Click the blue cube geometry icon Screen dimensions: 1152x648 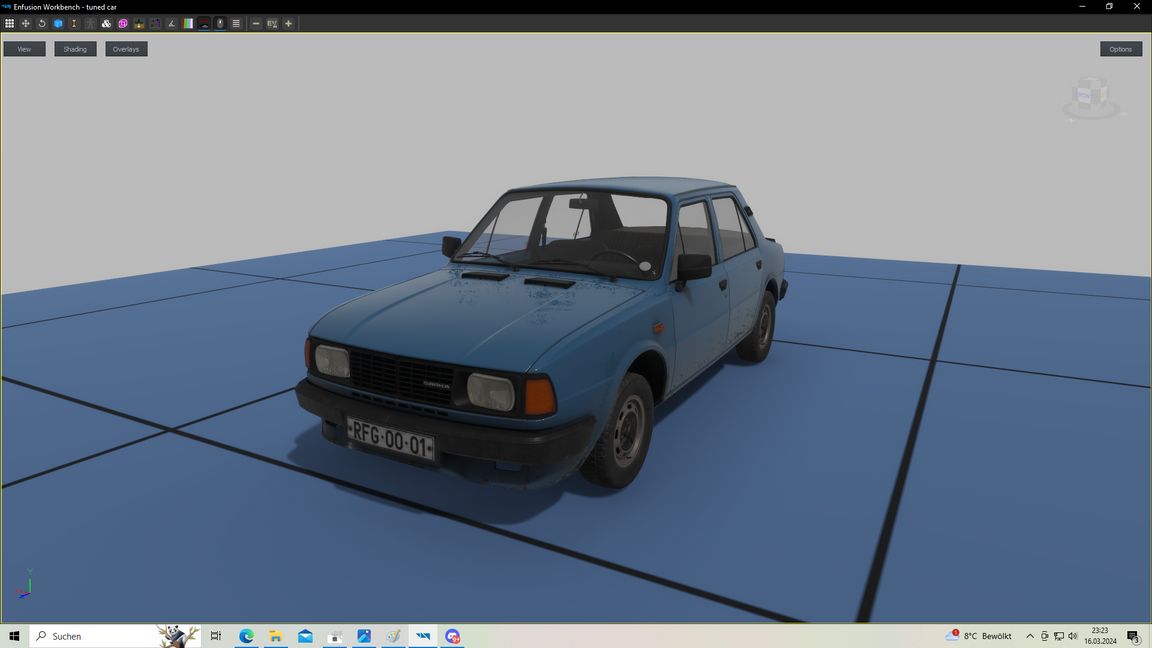pyautogui.click(x=57, y=23)
